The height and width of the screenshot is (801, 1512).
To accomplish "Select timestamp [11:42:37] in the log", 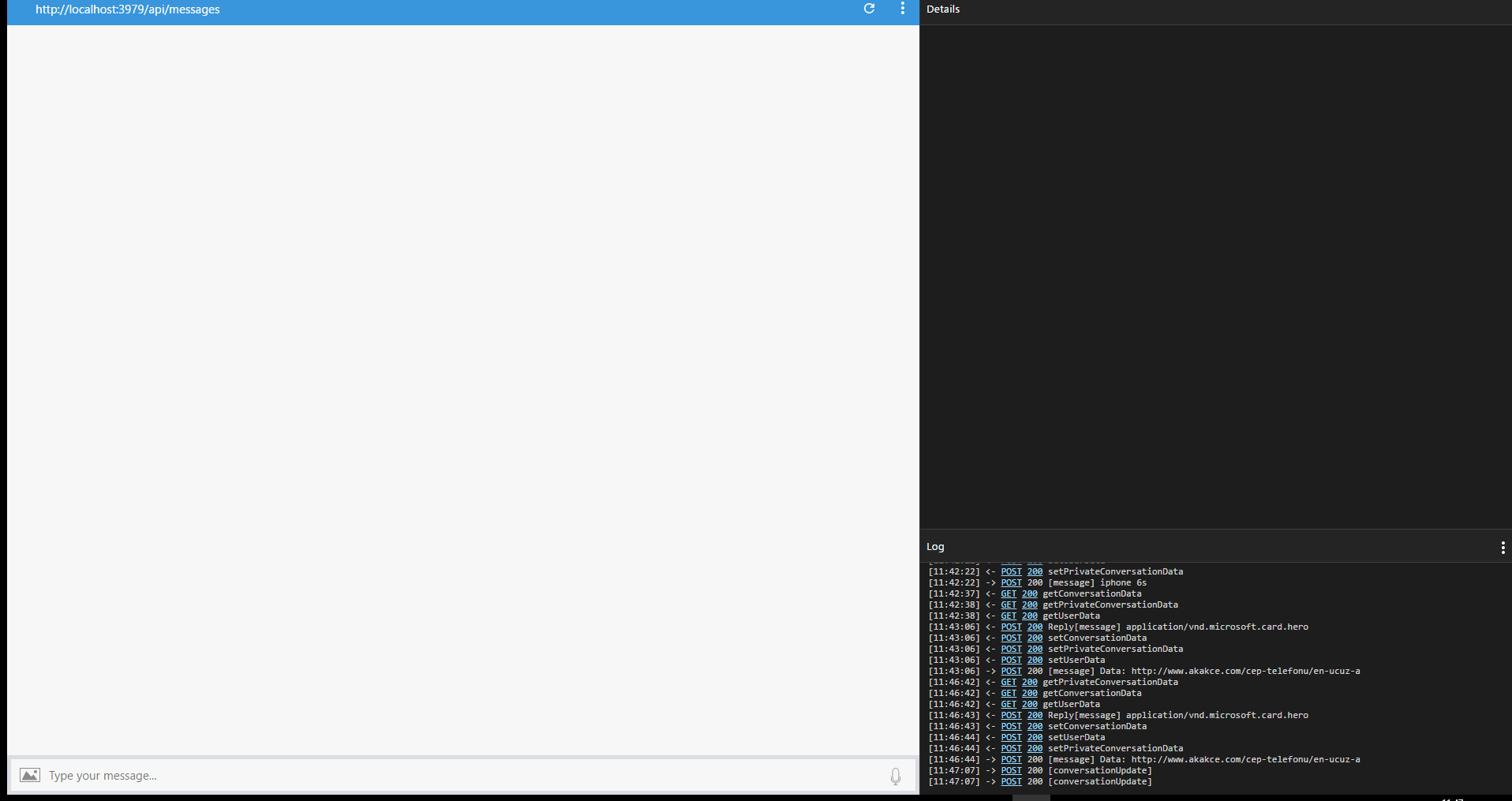I will [x=954, y=593].
